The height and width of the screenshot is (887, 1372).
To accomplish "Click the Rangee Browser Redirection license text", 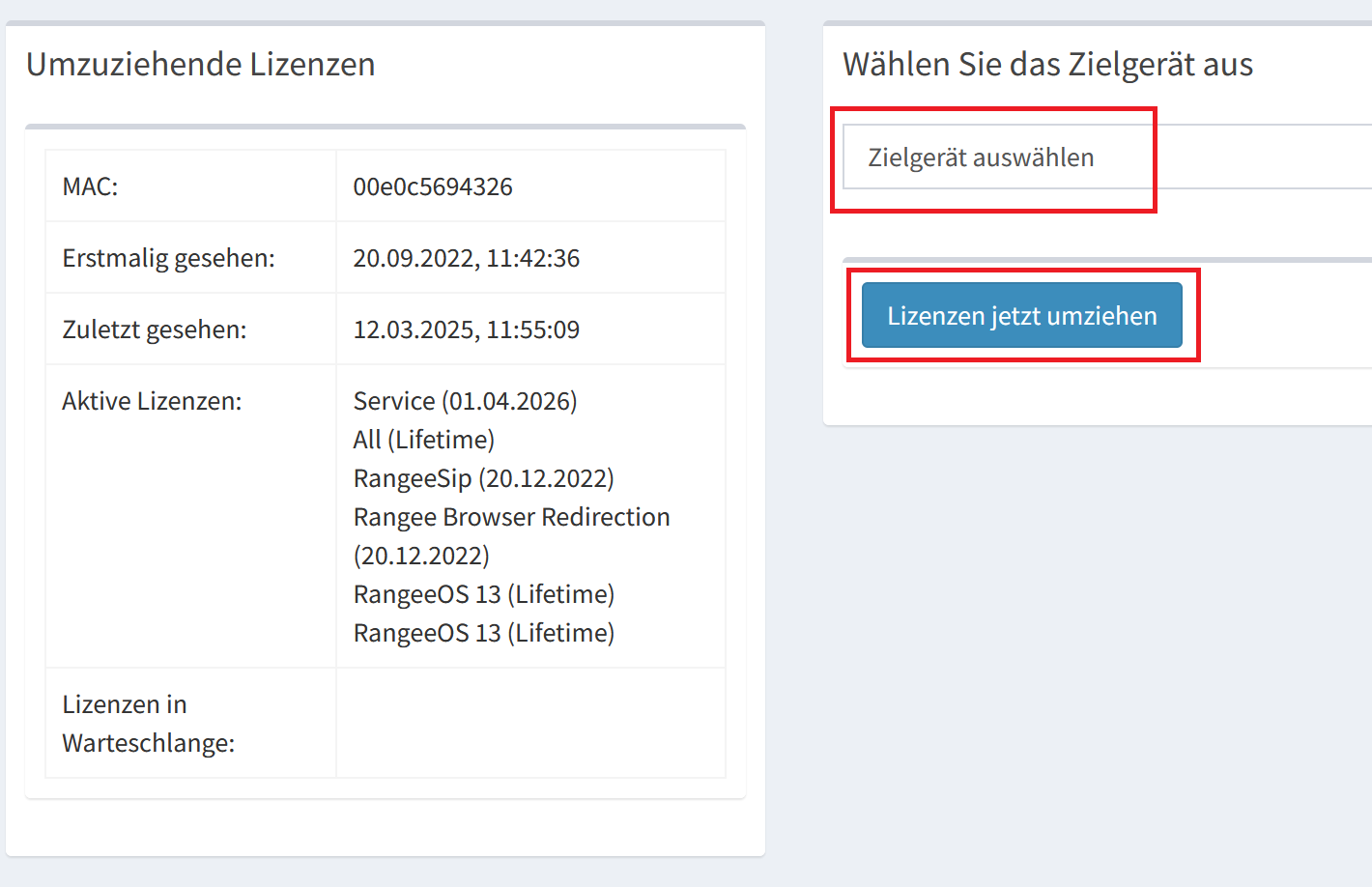I will tap(511, 517).
